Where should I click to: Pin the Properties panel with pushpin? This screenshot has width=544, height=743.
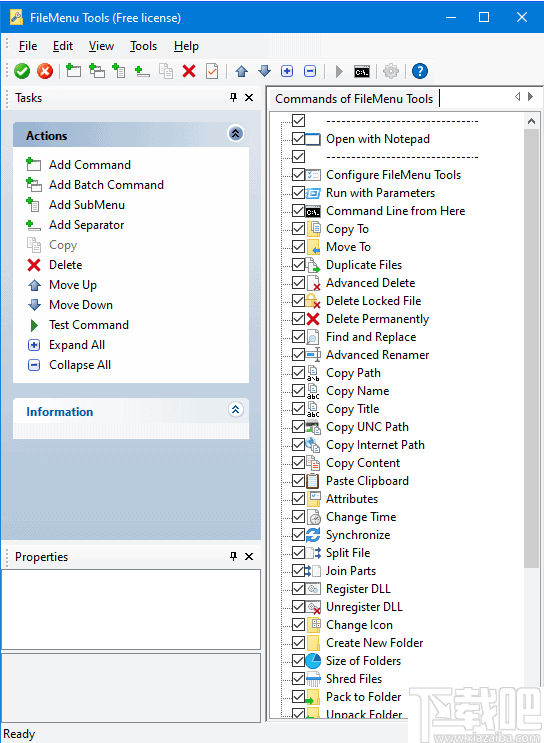click(x=233, y=556)
